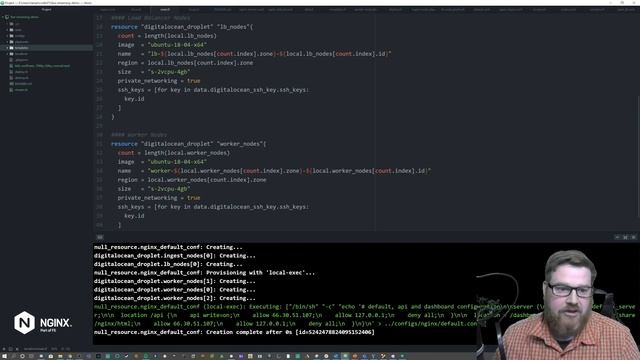Click terminal line 'digitalocean_droplet.lb_nodes[0]: Creating...'
The height and width of the screenshot is (360, 640).
168,264
